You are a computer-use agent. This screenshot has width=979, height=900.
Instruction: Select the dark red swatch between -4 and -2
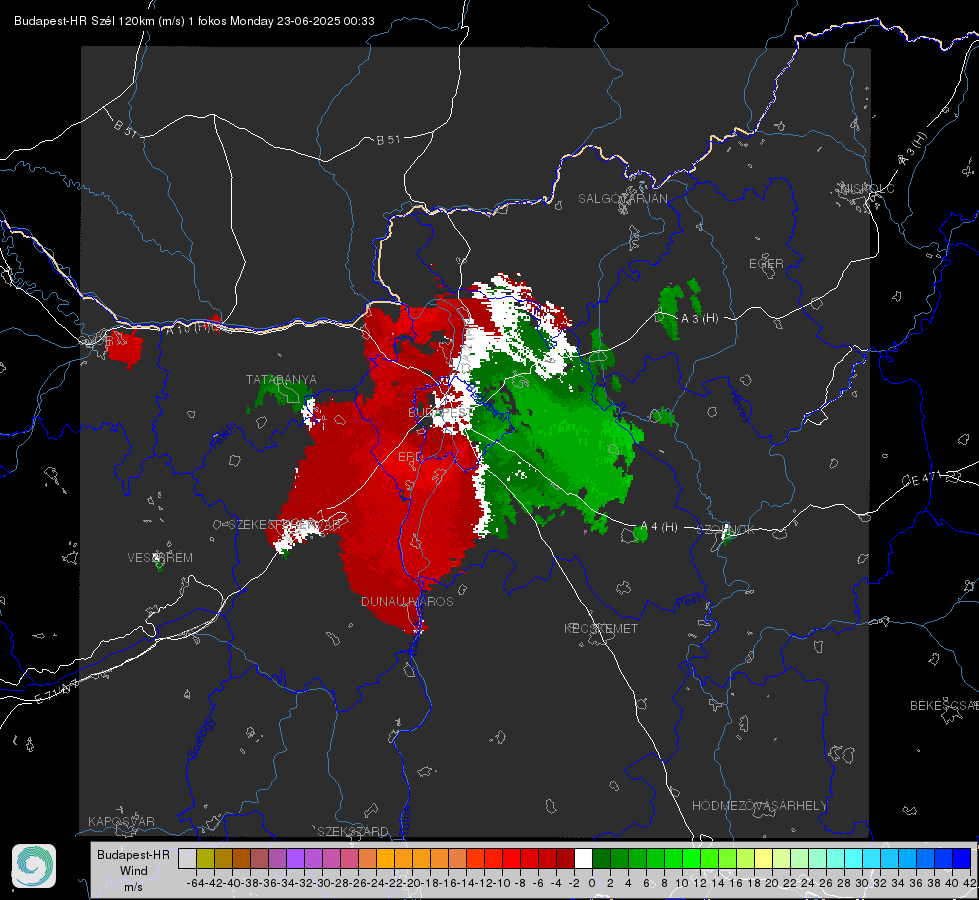pos(565,858)
